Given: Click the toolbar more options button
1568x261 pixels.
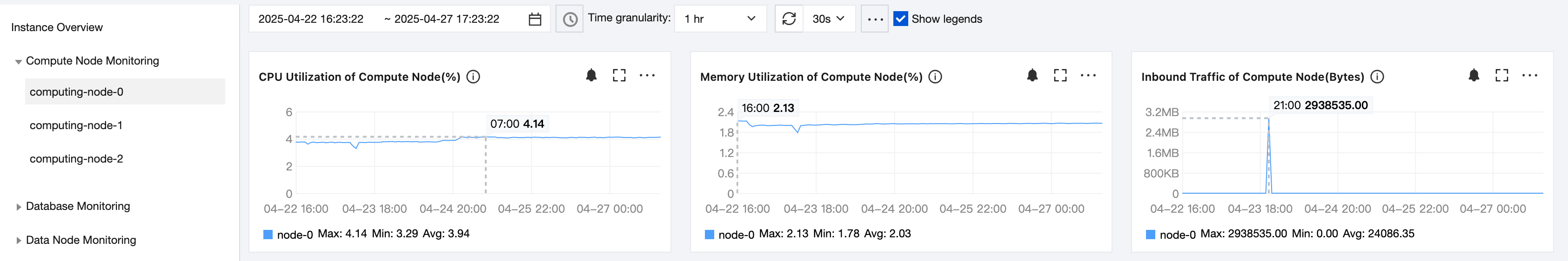Looking at the screenshot, I should click(x=875, y=20).
